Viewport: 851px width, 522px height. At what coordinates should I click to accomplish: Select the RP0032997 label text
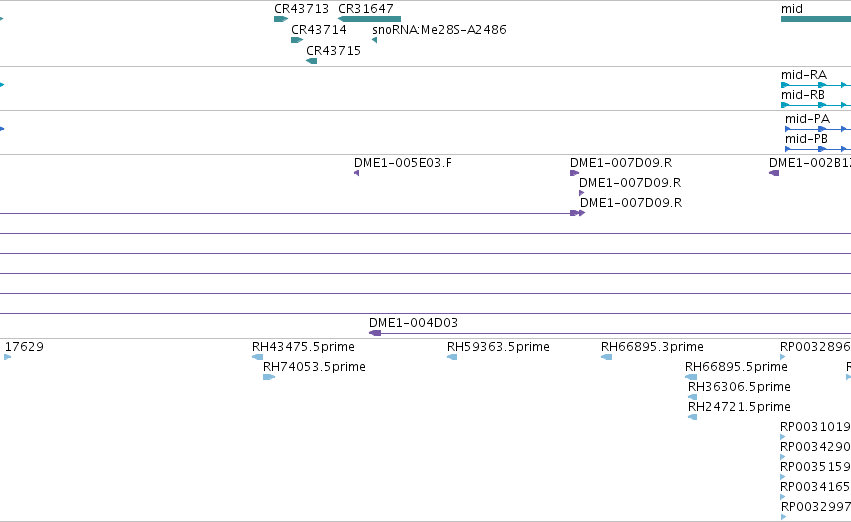pos(815,507)
